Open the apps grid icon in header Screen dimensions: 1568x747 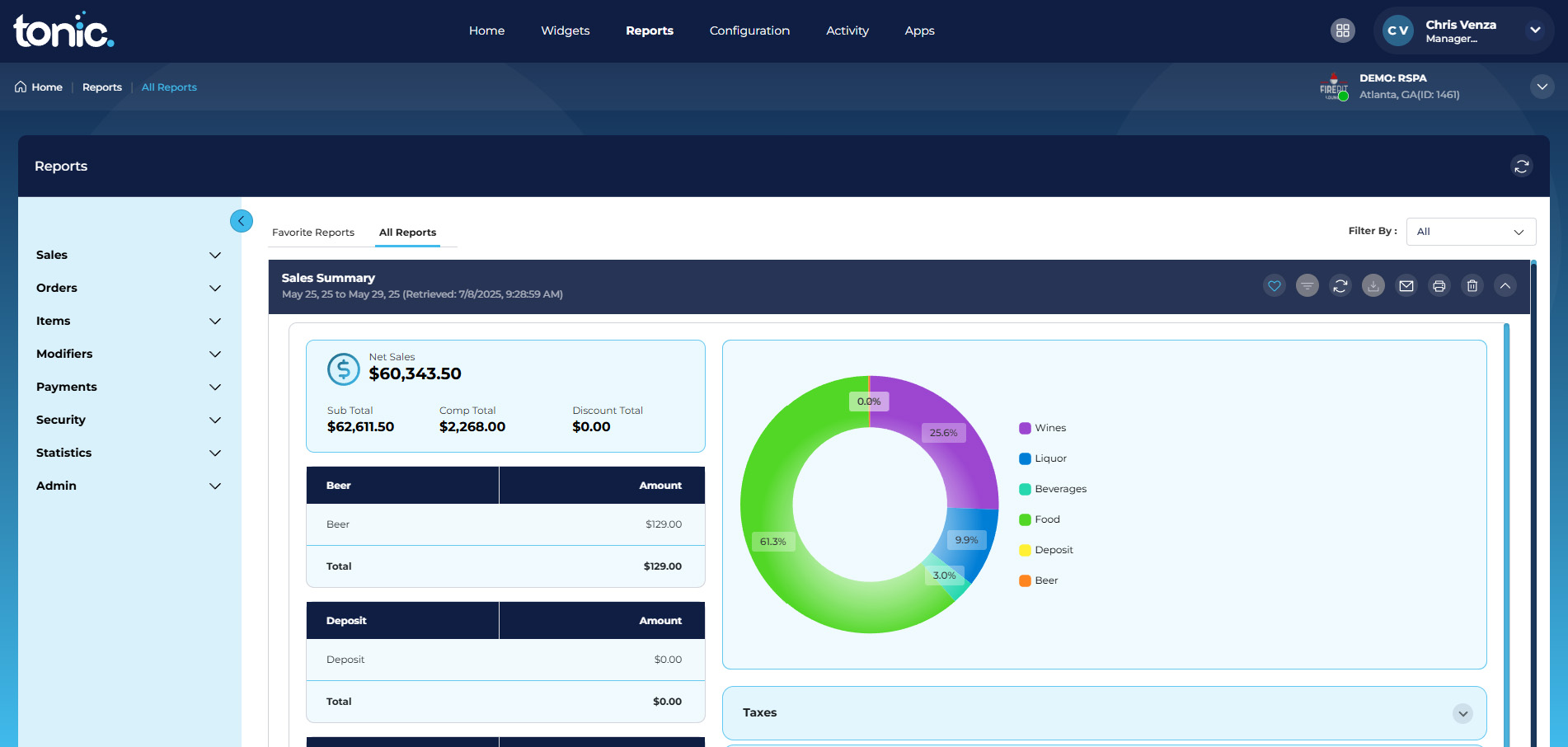[1343, 31]
